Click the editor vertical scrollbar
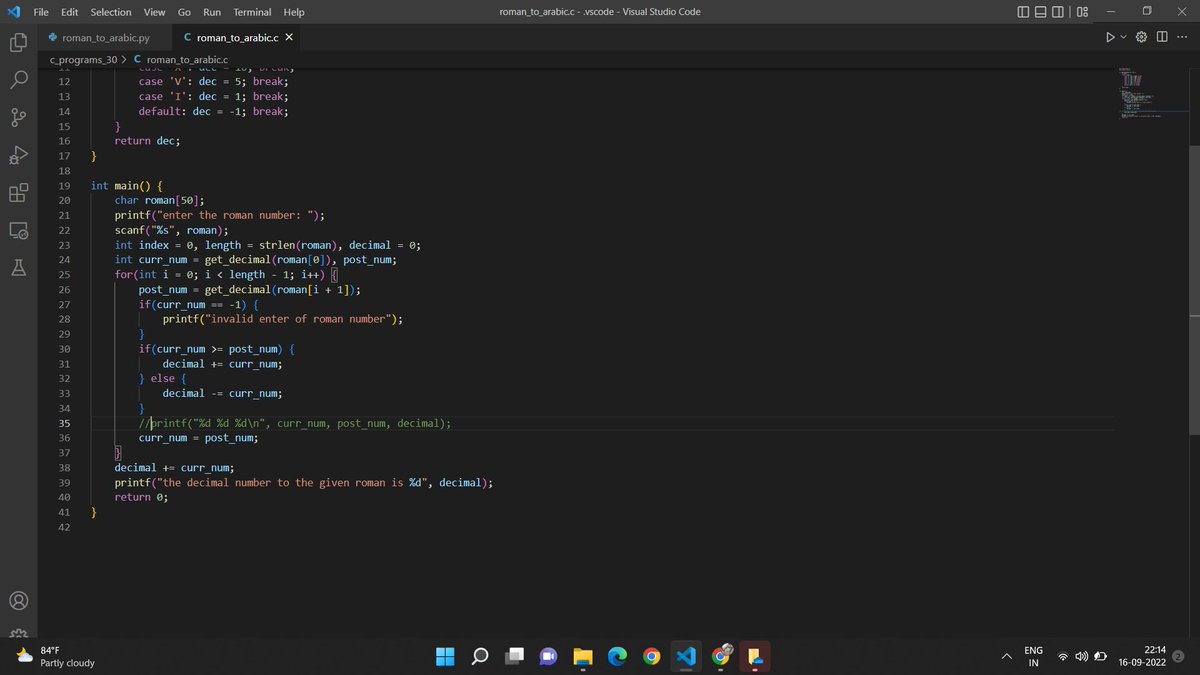The width and height of the screenshot is (1200, 675). pos(1194,290)
